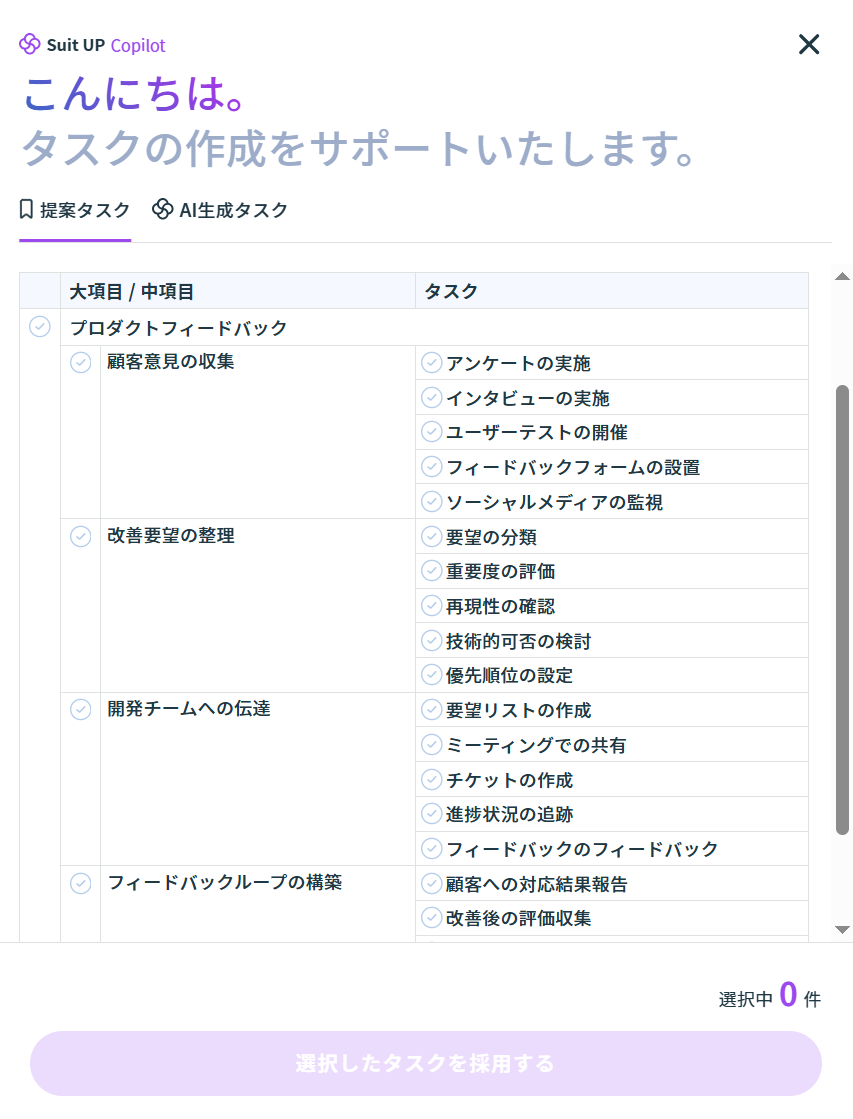Close the Suit UP Copilot dialog
This screenshot has height=1119, width=853.
tap(808, 44)
